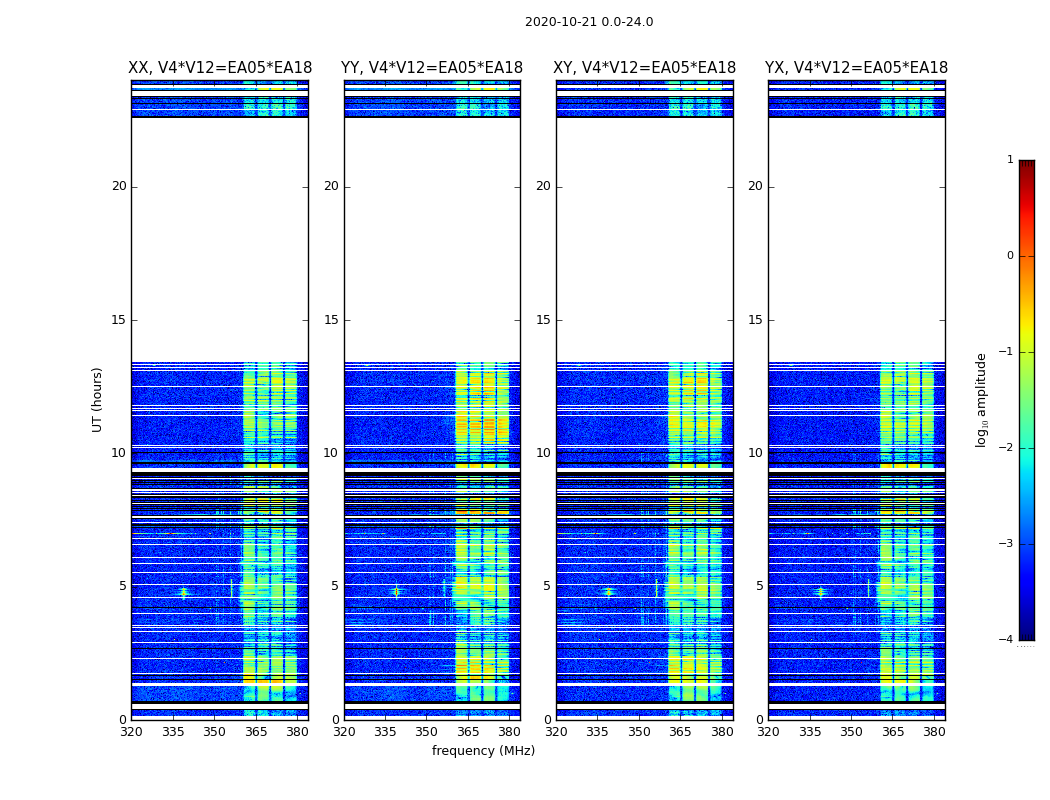This screenshot has height=800, width=1050.
Task: Click the bright 338 MHz spot in YX panel
Action: (x=821, y=592)
